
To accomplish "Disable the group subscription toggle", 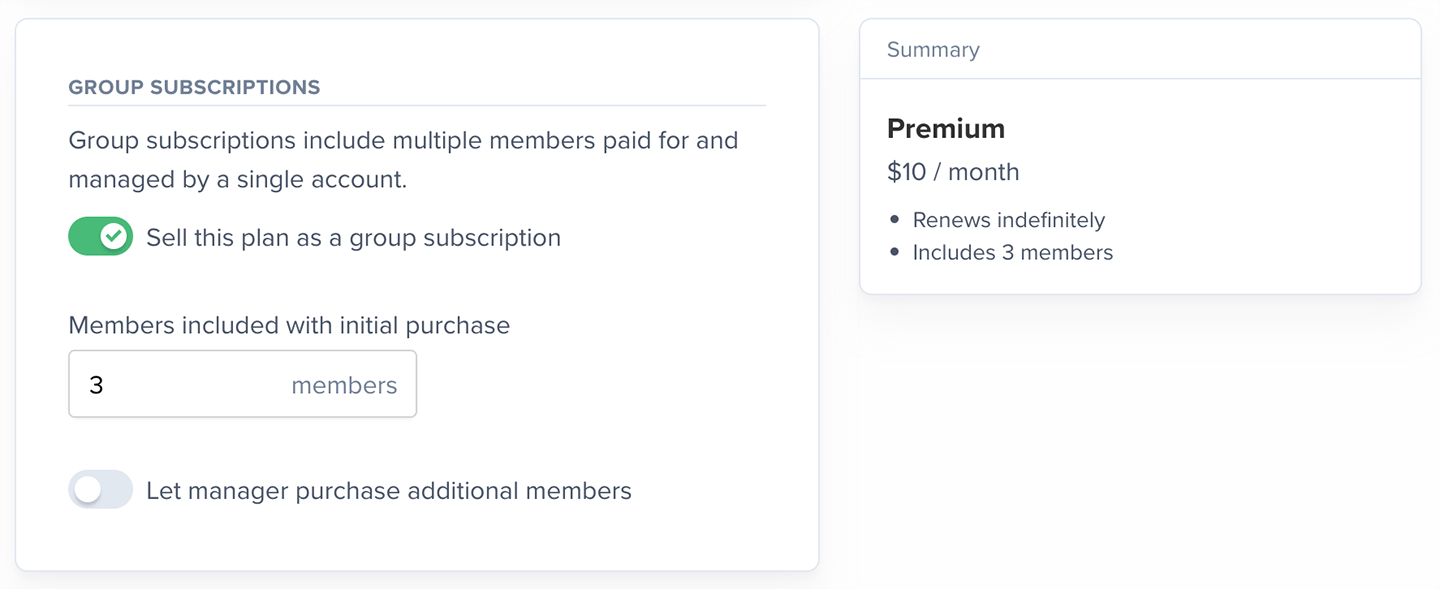I will coord(100,237).
